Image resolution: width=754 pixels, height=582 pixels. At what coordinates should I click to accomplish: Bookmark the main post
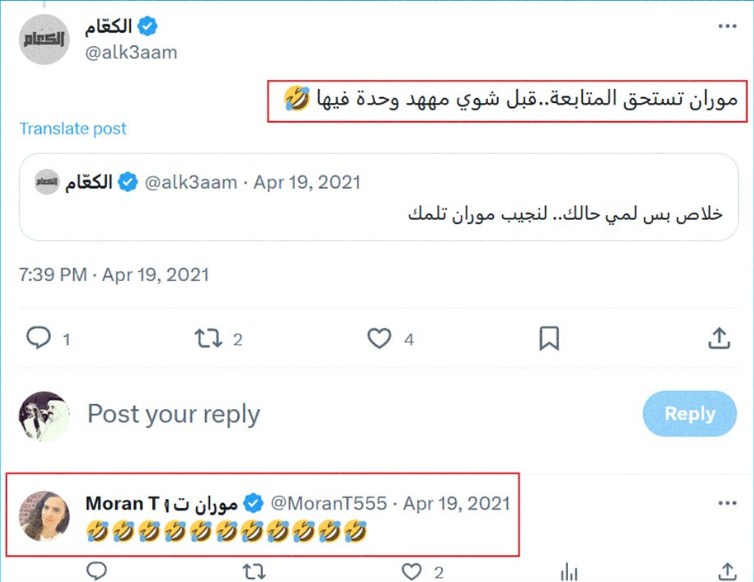click(x=549, y=339)
